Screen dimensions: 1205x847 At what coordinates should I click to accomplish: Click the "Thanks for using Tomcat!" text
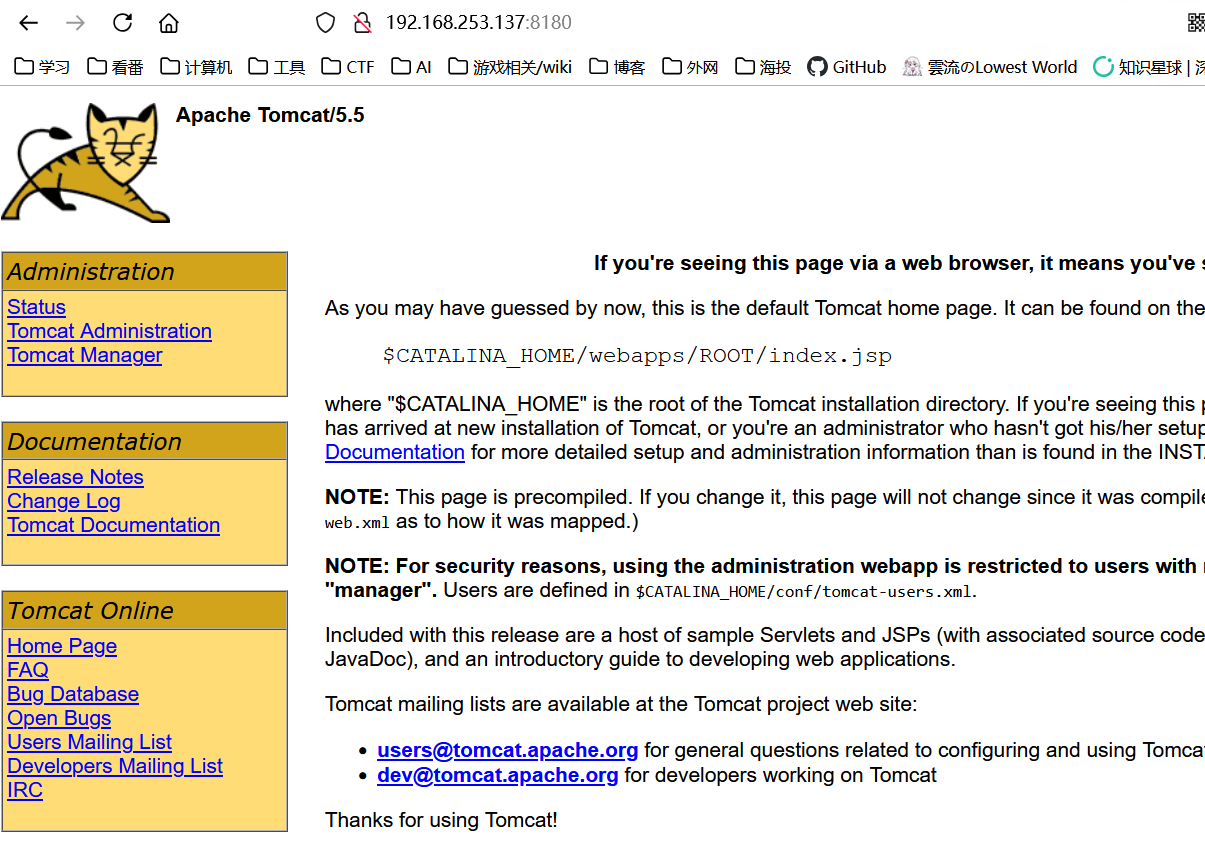click(x=441, y=821)
